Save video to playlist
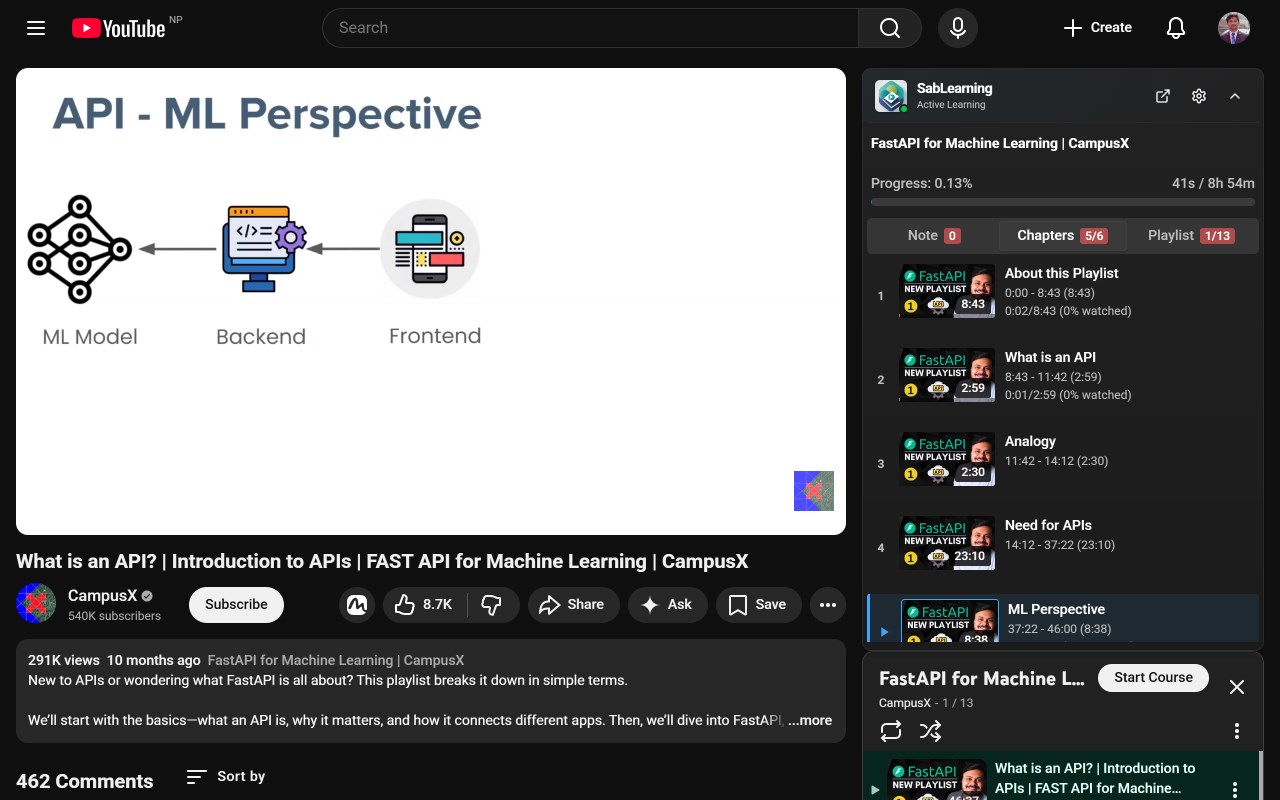1280x800 pixels. point(758,604)
